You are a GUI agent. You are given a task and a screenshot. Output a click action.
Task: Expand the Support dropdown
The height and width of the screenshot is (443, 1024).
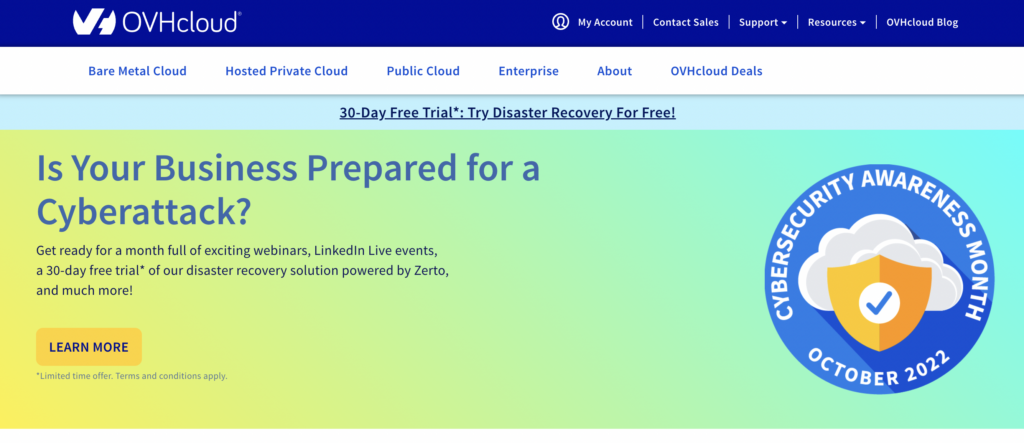763,22
